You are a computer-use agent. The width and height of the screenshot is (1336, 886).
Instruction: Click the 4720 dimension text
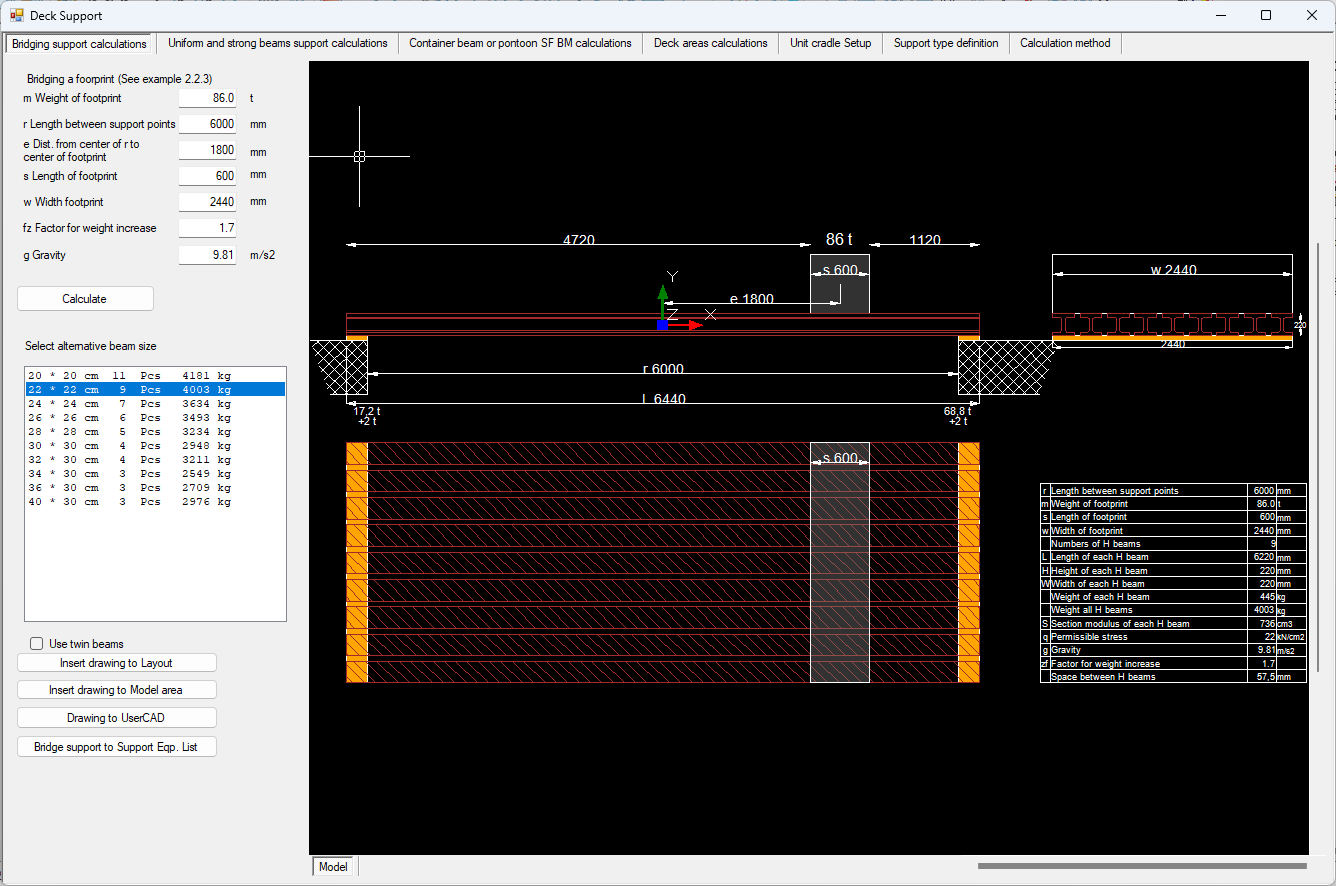click(579, 241)
